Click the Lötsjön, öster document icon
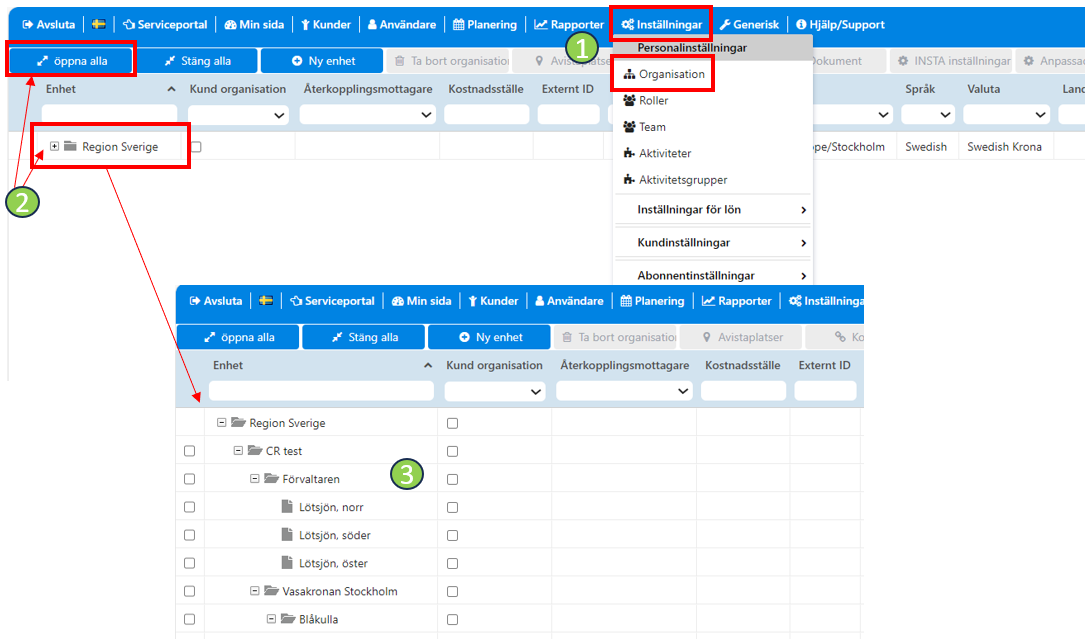Image resolution: width=1085 pixels, height=639 pixels. tap(287, 563)
